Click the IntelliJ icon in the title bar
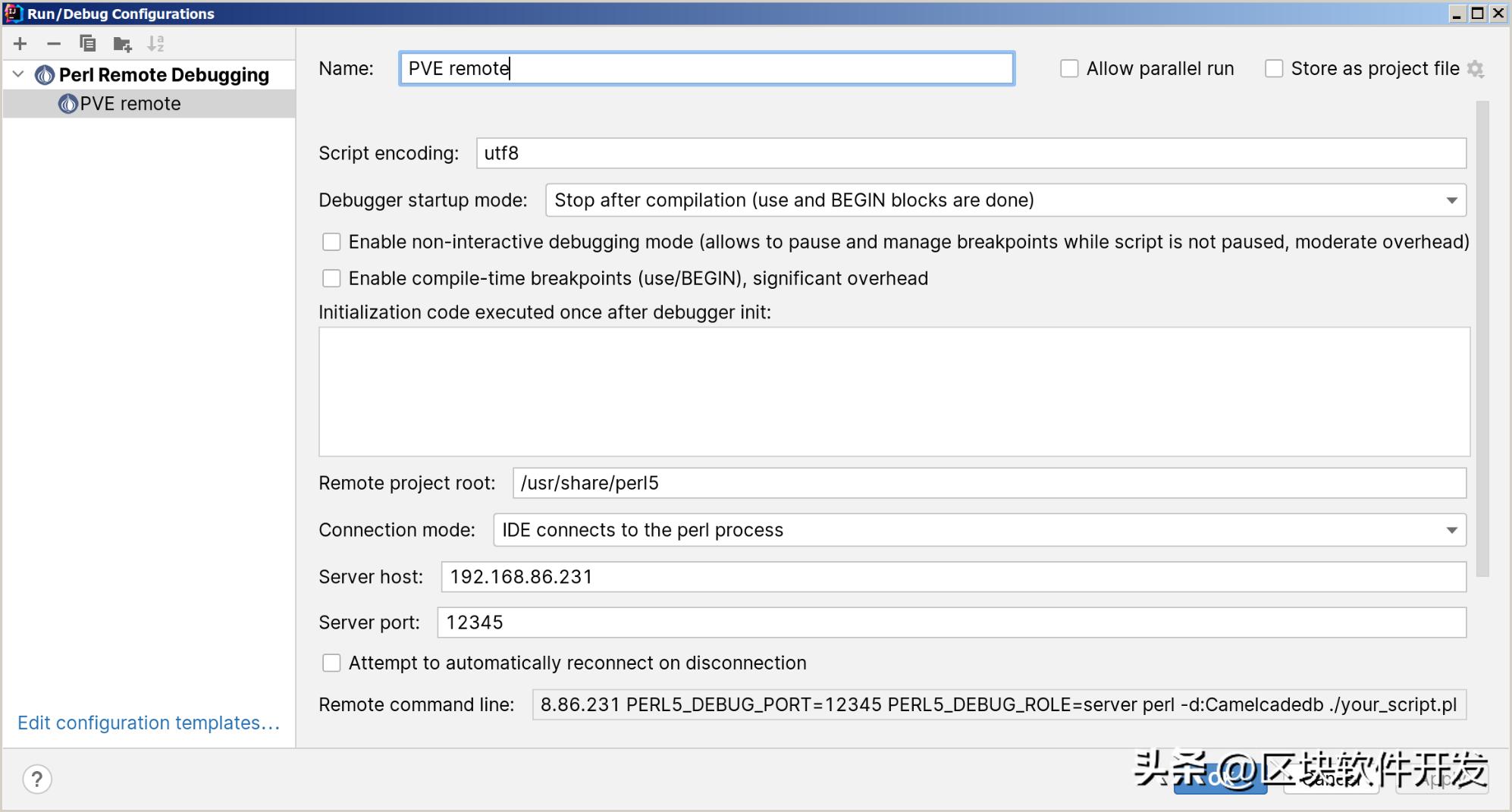 [14, 14]
